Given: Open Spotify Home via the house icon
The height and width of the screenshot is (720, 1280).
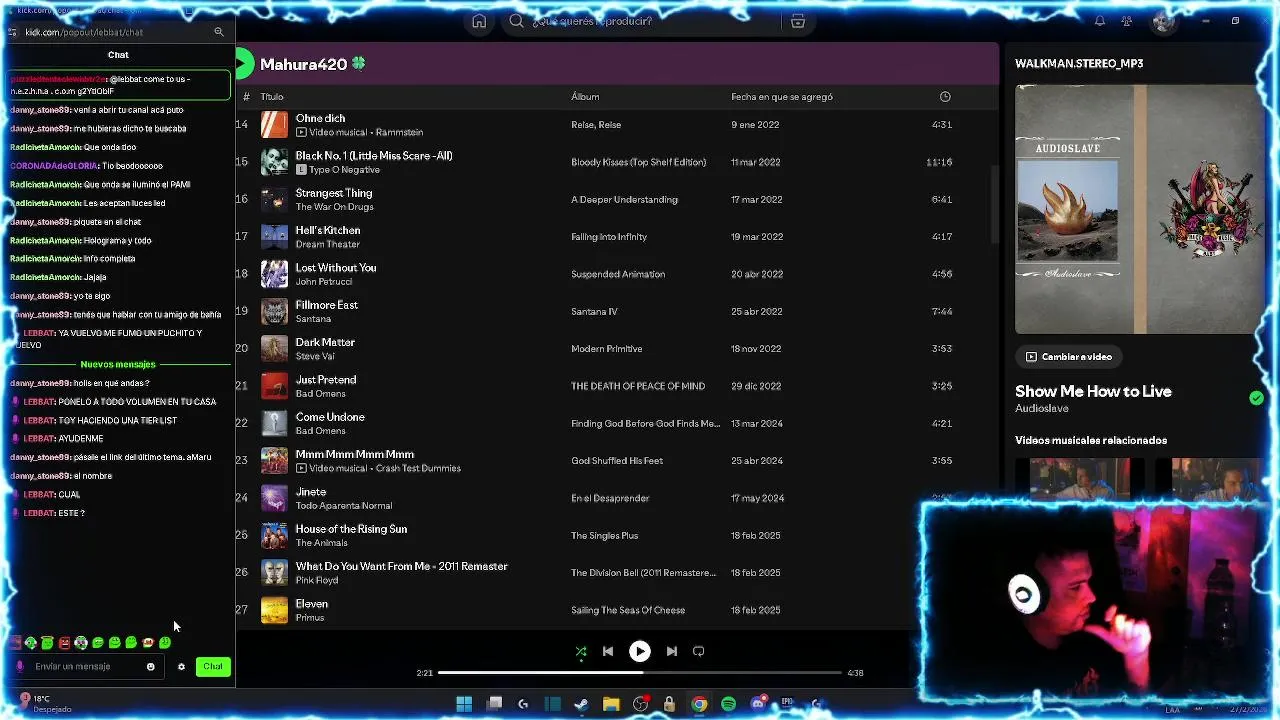Looking at the screenshot, I should 479,21.
